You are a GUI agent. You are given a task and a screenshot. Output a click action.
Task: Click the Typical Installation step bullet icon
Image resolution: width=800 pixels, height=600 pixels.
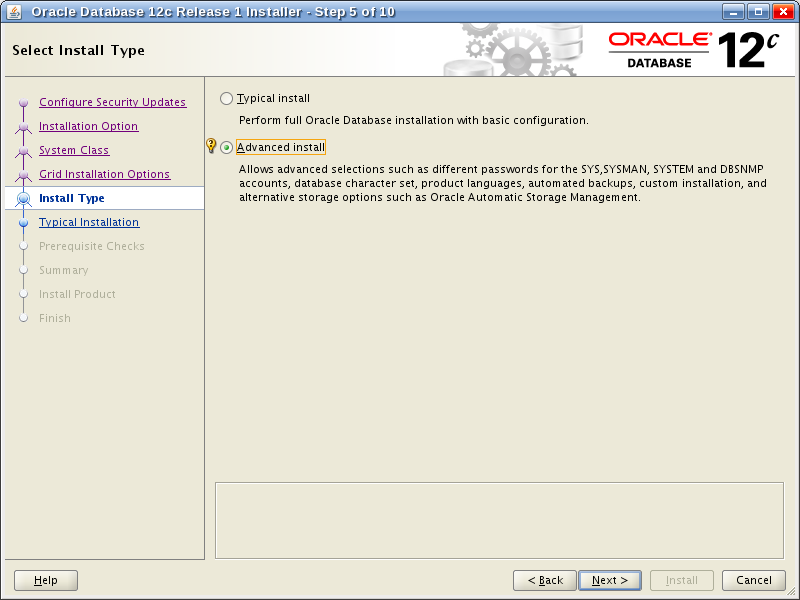[24, 223]
